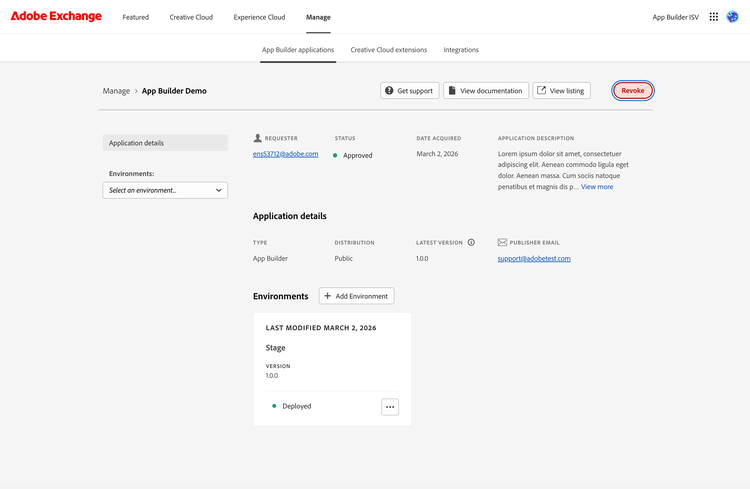Screen dimensions: 750x489
Task: Click the App Builder Demo breadcrumb title
Action: [x=174, y=91]
